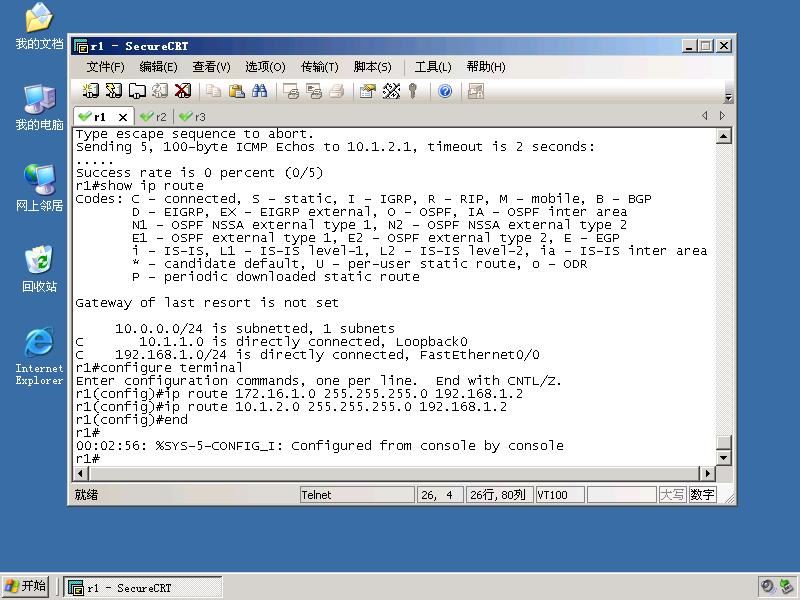Click the 我的文档 desktop icon
Image resolution: width=800 pixels, height=600 pixels.
tap(39, 26)
